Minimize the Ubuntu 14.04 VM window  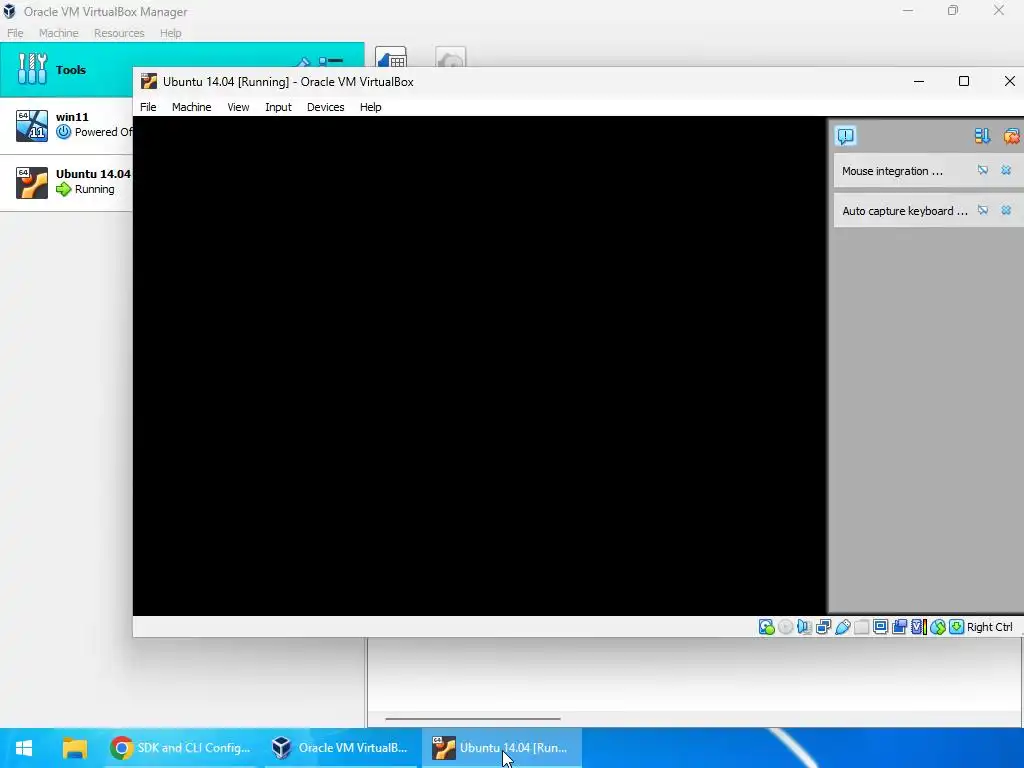pos(919,81)
